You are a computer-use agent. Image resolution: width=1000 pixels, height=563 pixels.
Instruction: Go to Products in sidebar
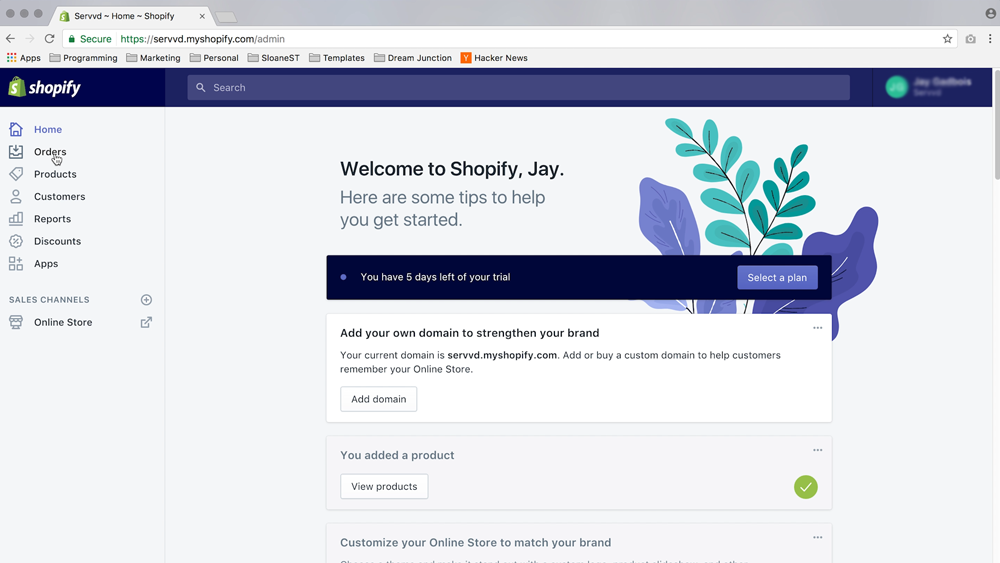55,174
